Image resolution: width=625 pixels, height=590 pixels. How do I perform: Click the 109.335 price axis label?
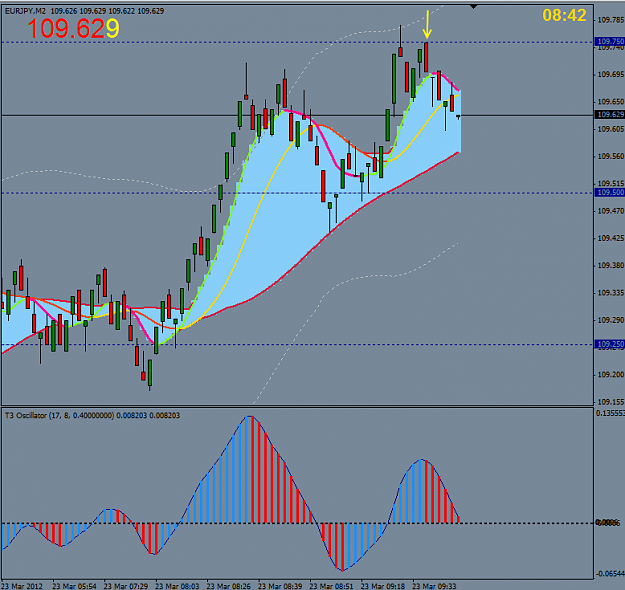[611, 293]
